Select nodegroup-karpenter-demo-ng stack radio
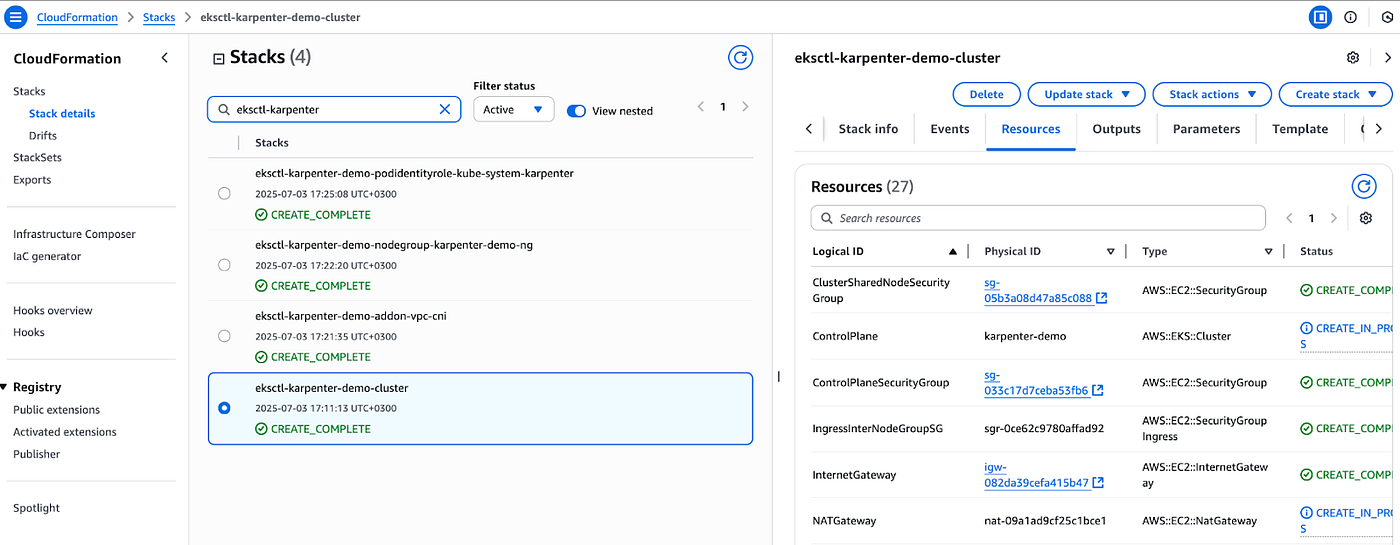 tap(224, 265)
